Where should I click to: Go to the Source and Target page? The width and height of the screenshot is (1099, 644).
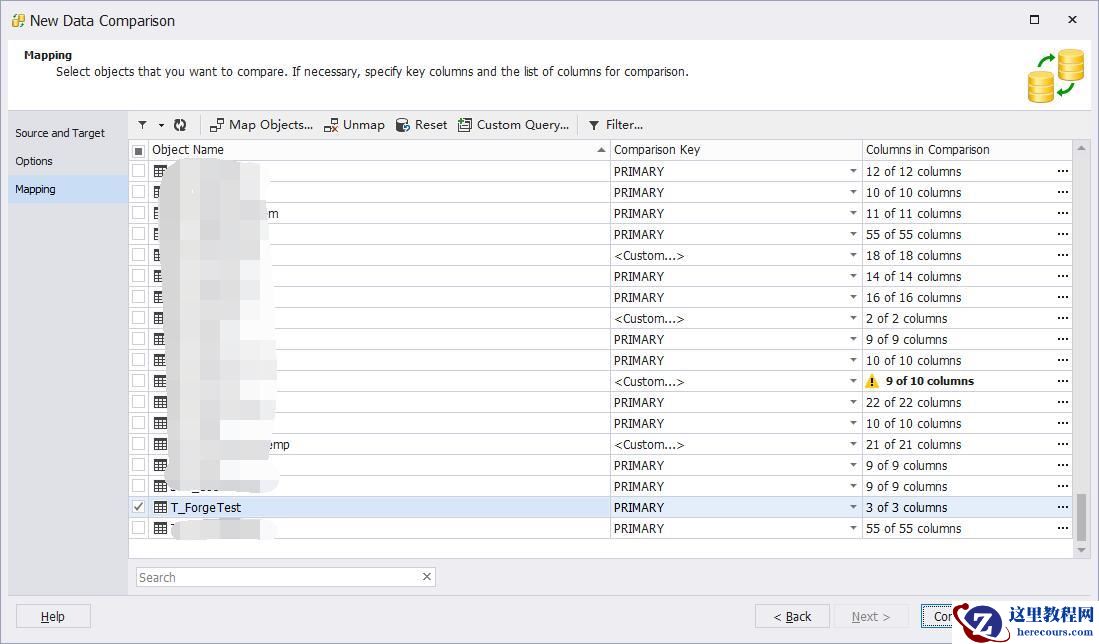coord(60,133)
